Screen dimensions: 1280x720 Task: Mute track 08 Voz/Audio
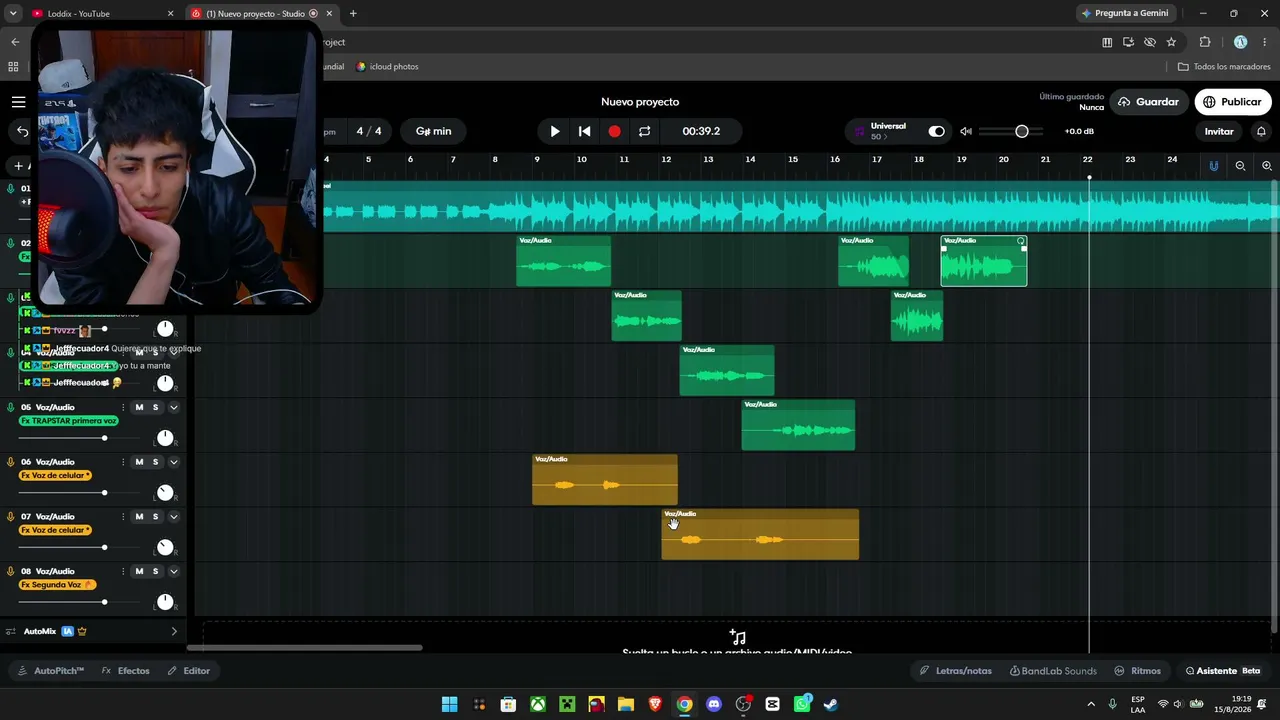[x=139, y=571]
